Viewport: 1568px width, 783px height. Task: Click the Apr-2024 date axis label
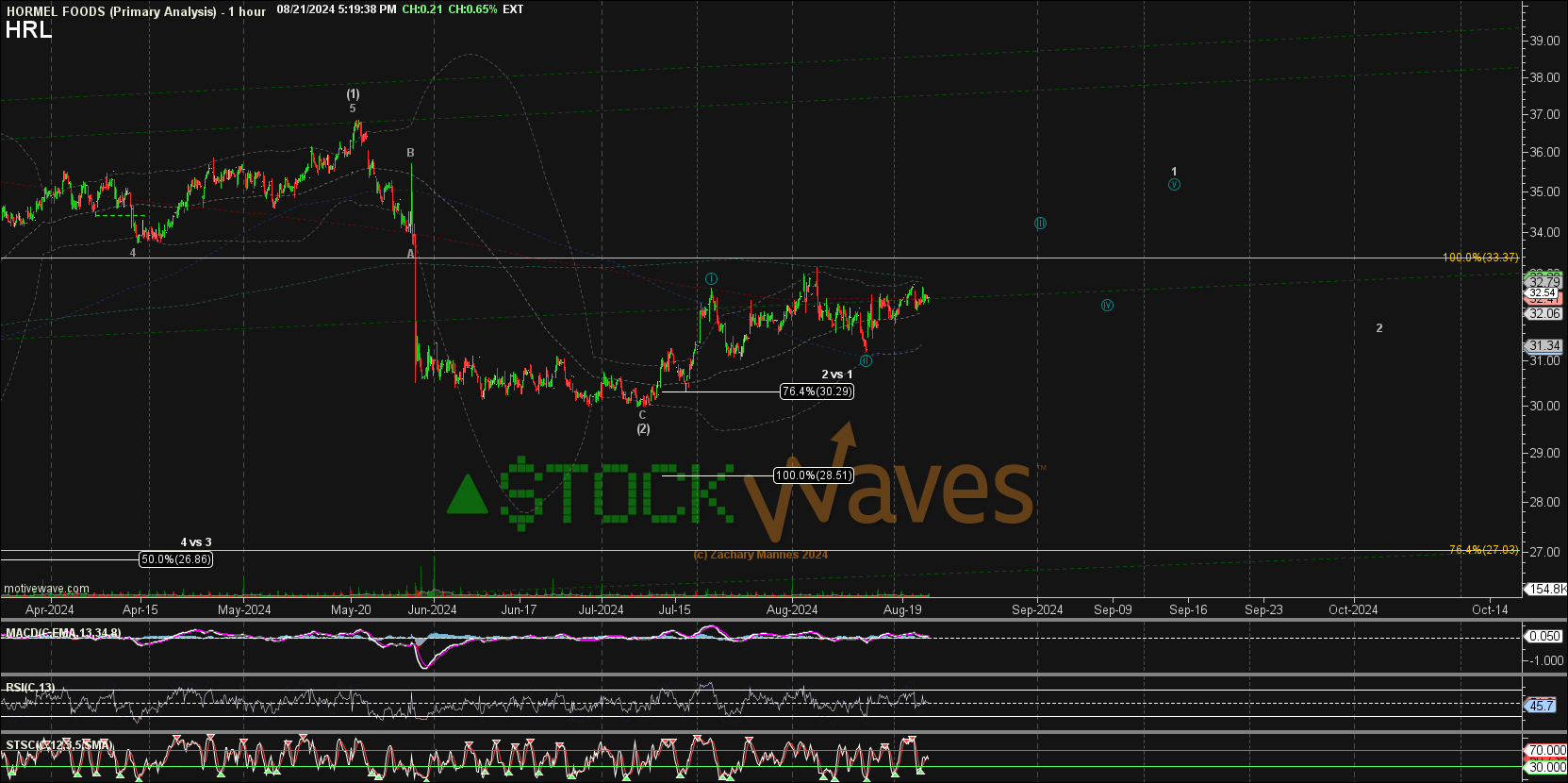point(49,609)
